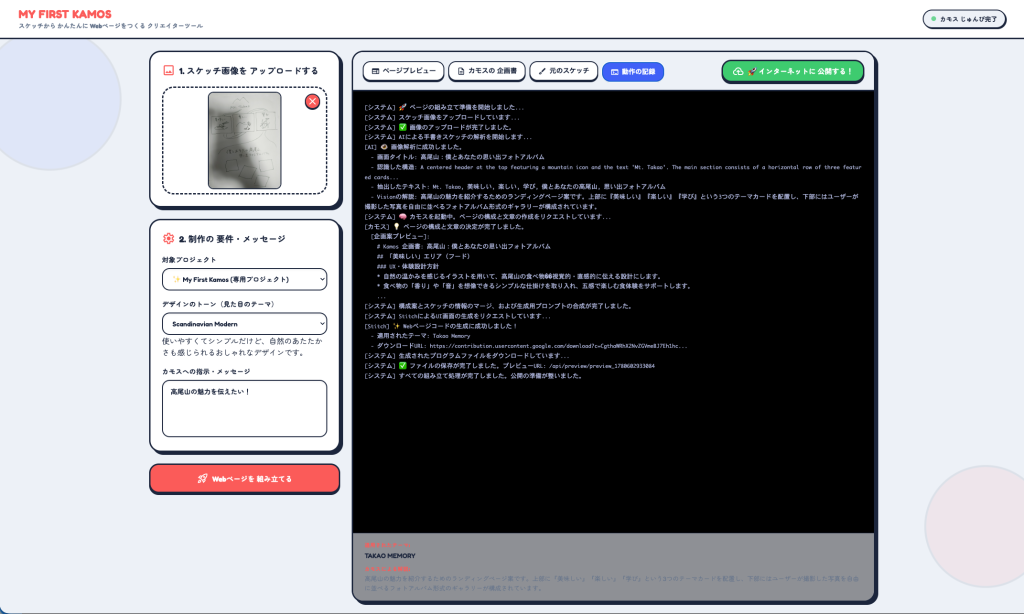Remove the uploaded sketch with the red X

coord(312,101)
